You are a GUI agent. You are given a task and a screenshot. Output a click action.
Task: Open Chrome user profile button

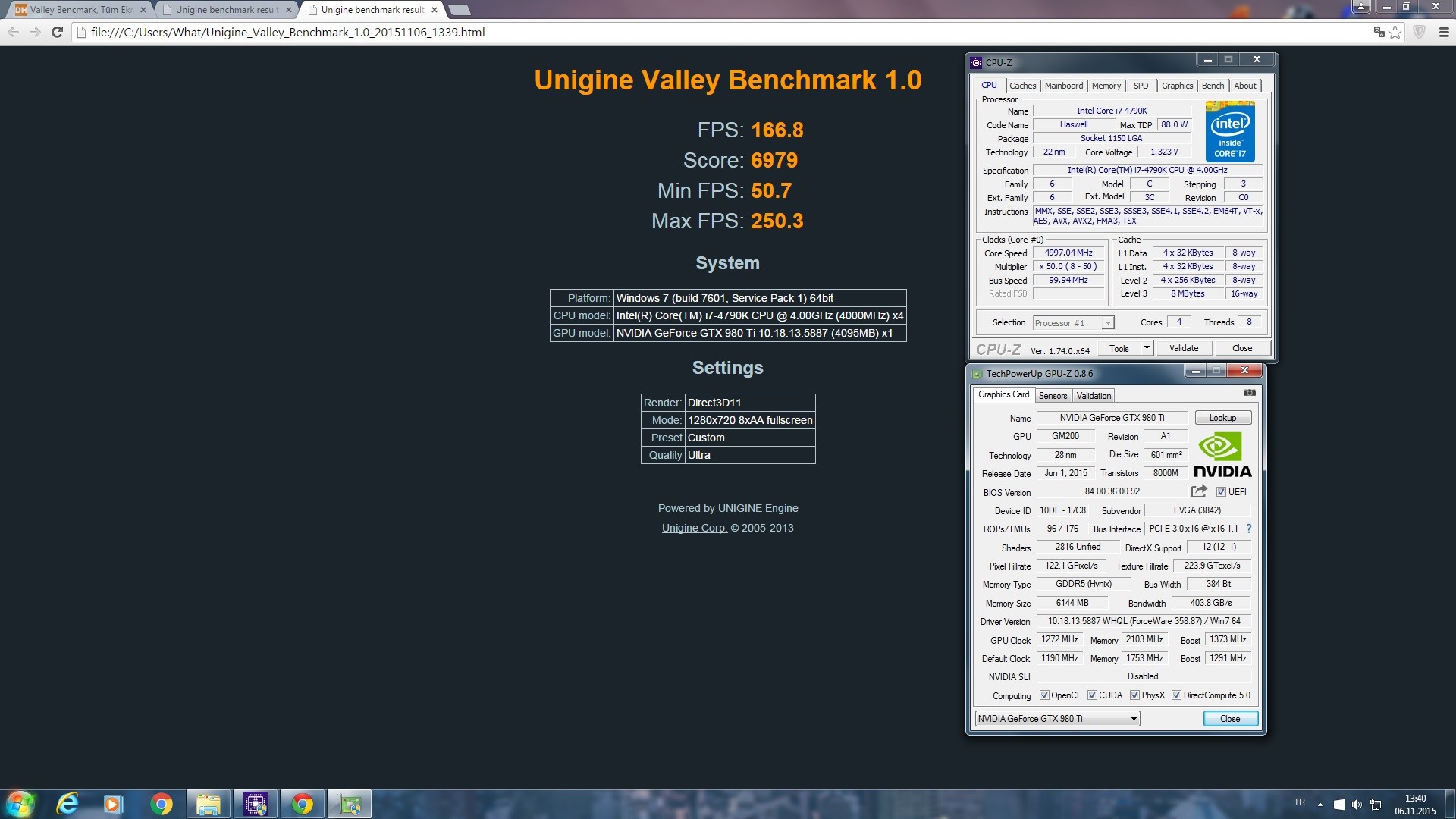pyautogui.click(x=1361, y=6)
